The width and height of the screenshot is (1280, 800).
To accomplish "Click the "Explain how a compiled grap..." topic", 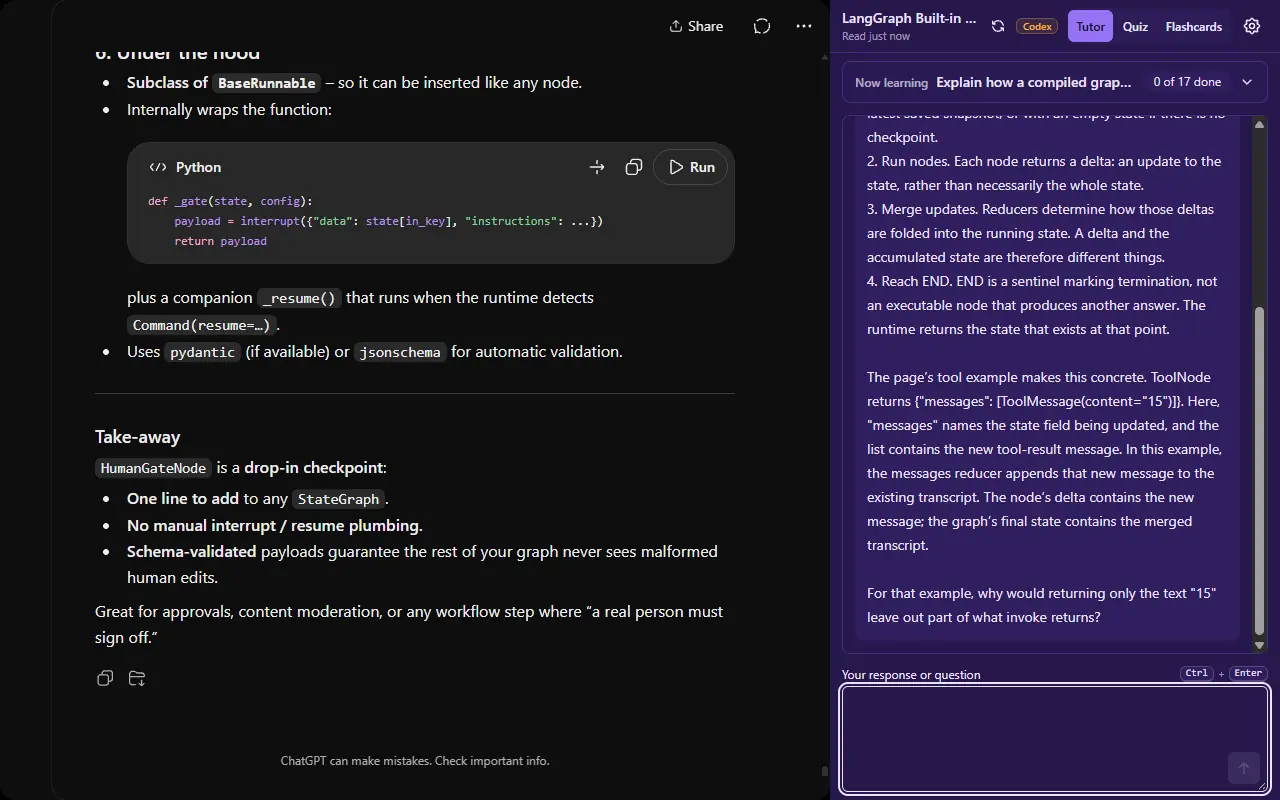I will tap(1034, 82).
